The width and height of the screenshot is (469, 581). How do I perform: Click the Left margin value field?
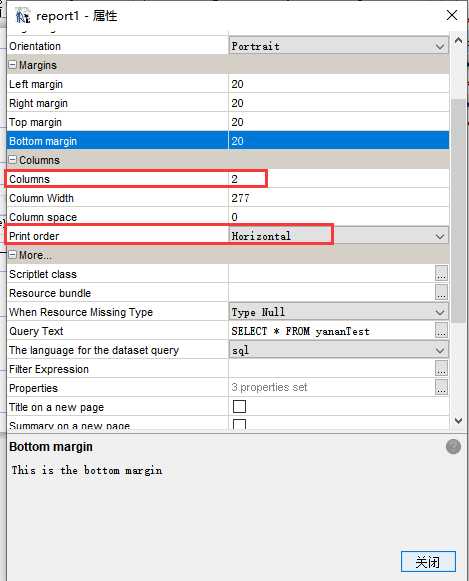(x=339, y=84)
